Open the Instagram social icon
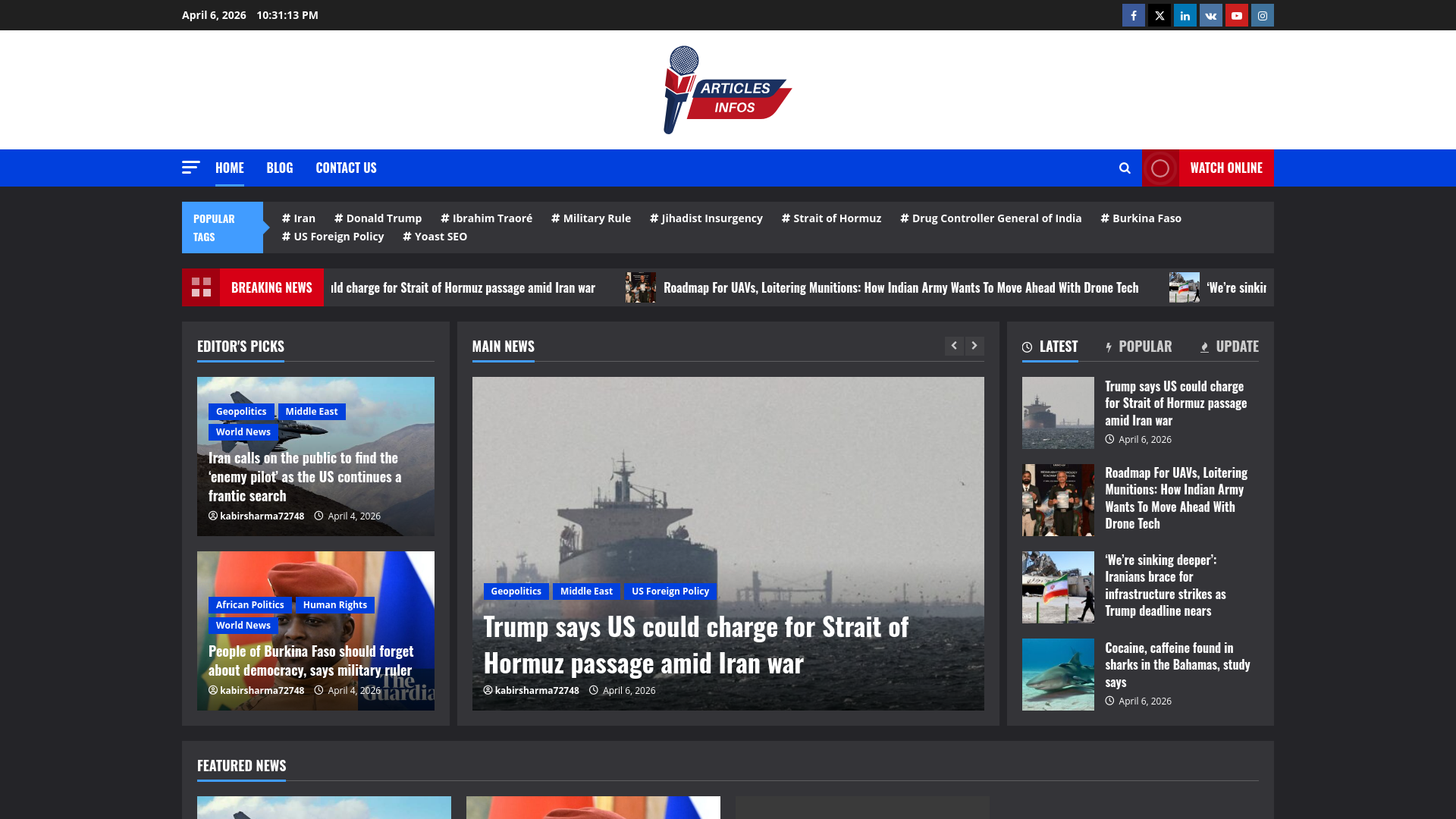The height and width of the screenshot is (819, 1456). [1263, 15]
